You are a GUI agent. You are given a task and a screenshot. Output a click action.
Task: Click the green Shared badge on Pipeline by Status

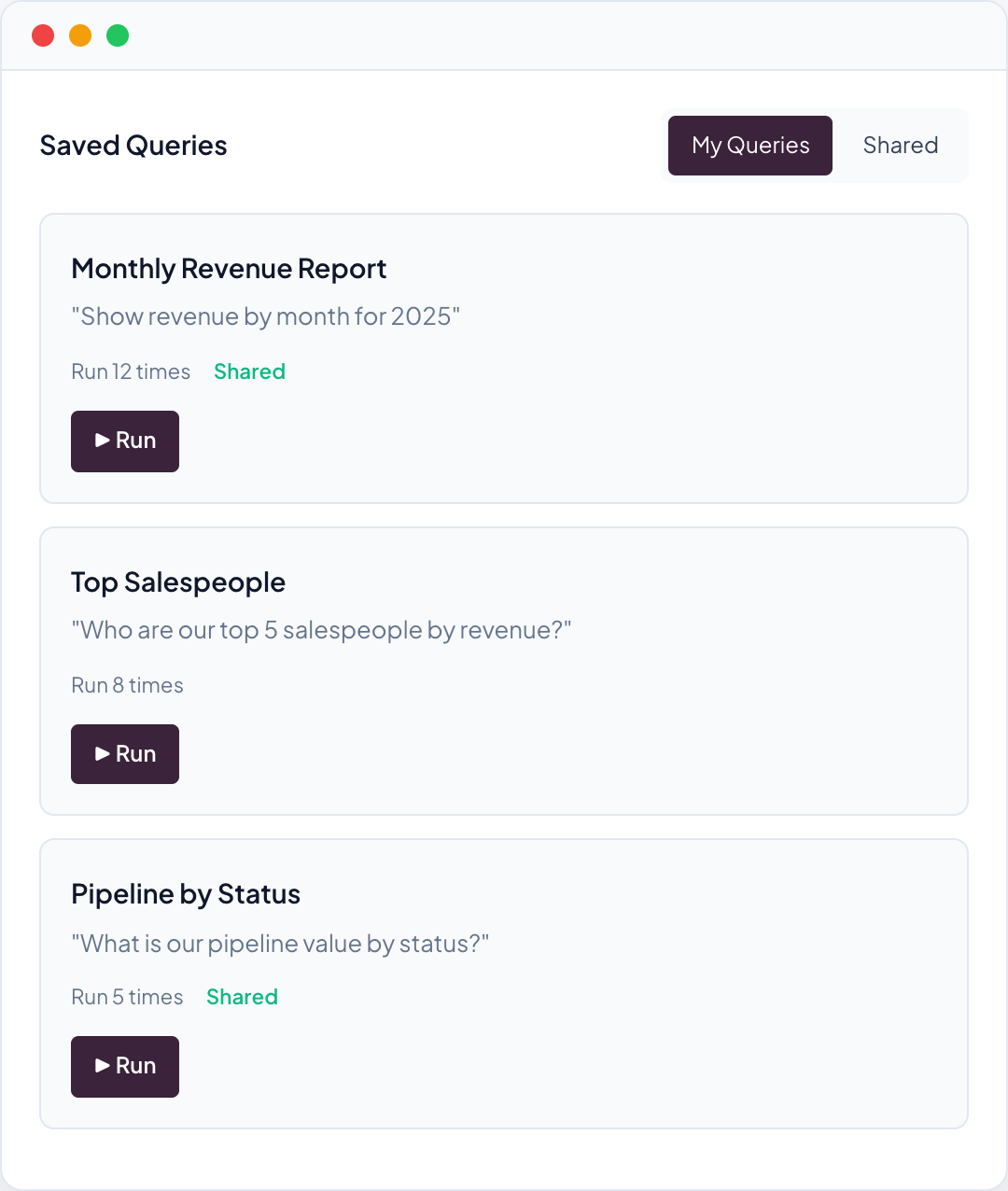pyautogui.click(x=242, y=997)
